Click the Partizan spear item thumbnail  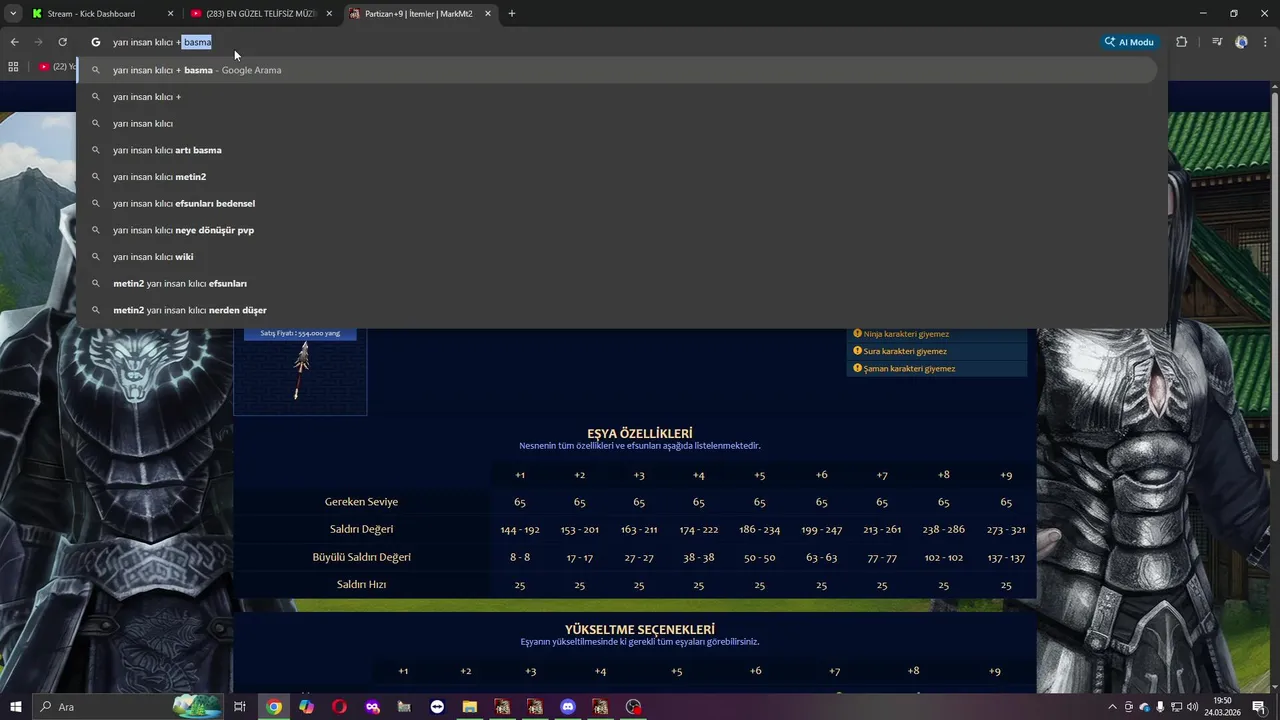[300, 371]
